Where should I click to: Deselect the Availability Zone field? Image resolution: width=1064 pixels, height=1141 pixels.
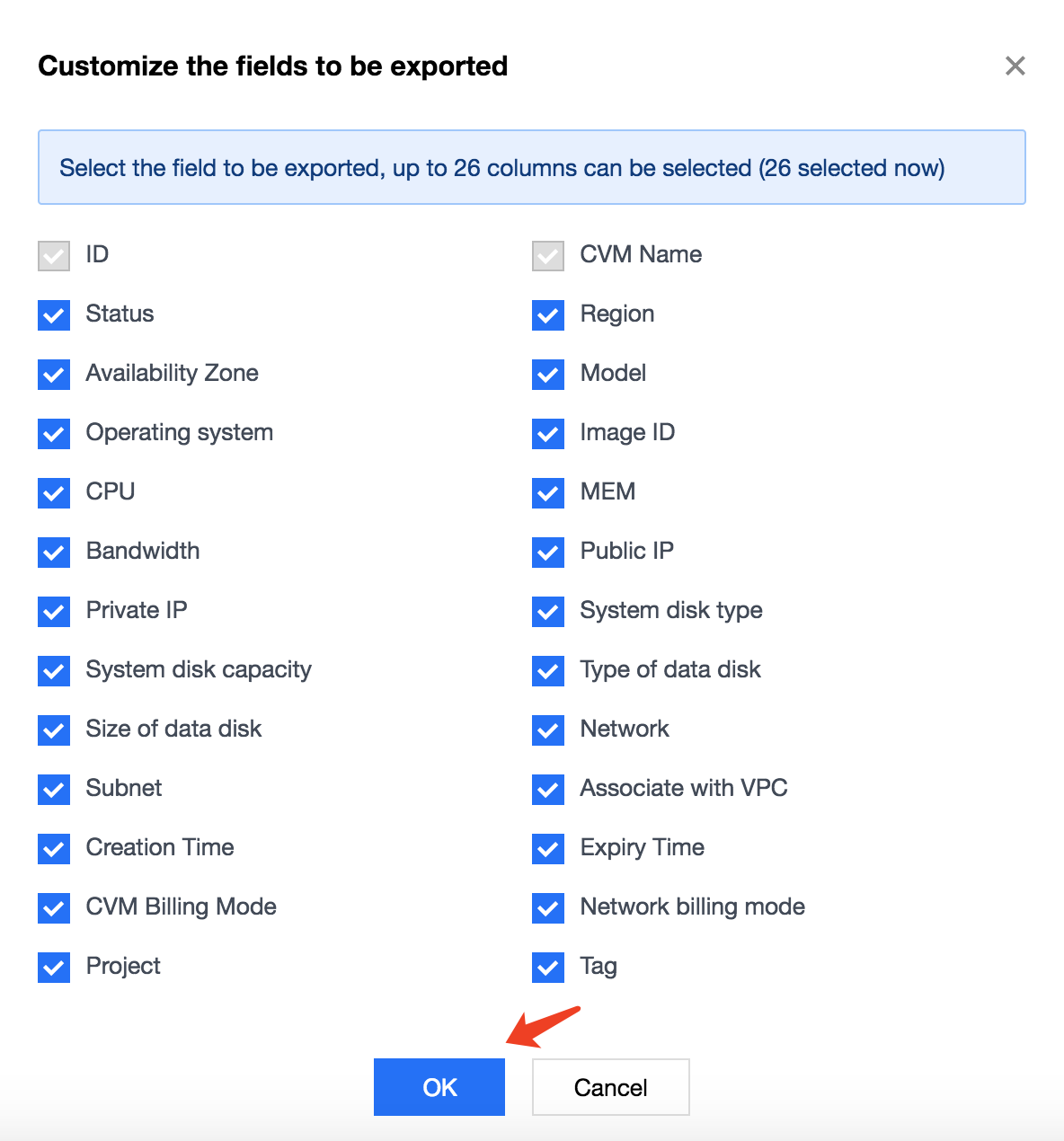[x=54, y=374]
